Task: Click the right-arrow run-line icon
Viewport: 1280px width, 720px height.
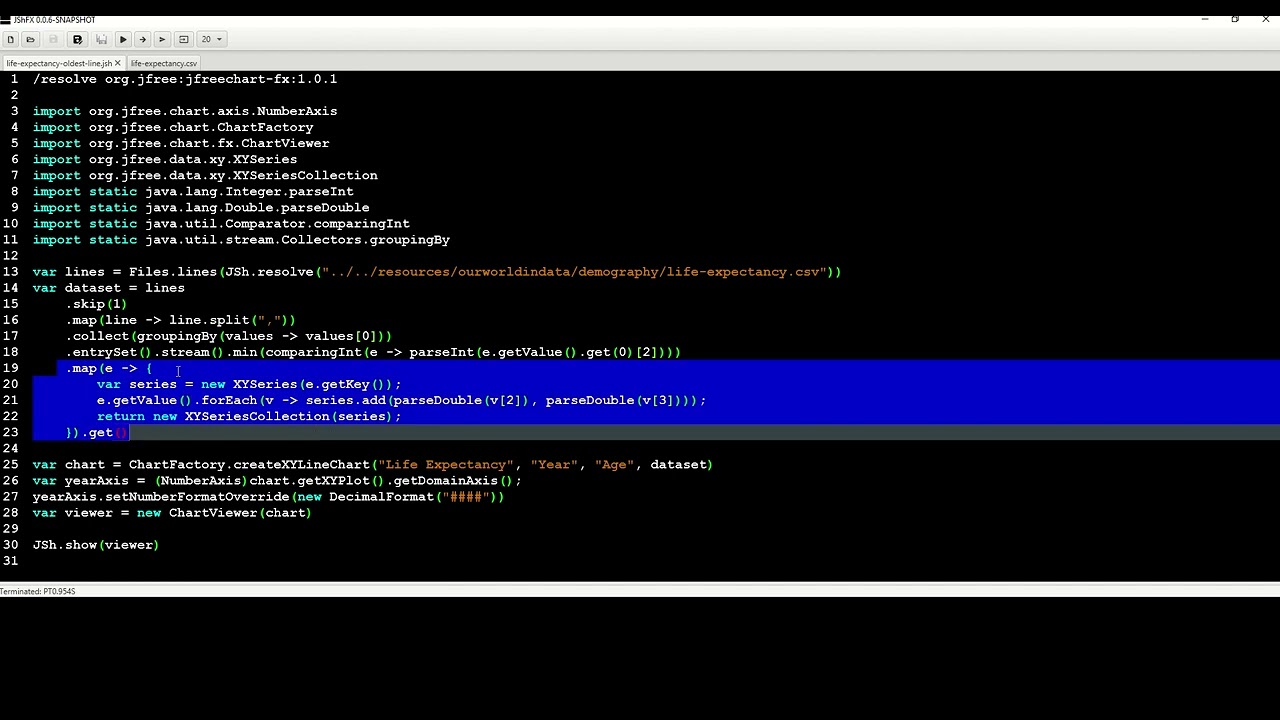Action: 142,39
